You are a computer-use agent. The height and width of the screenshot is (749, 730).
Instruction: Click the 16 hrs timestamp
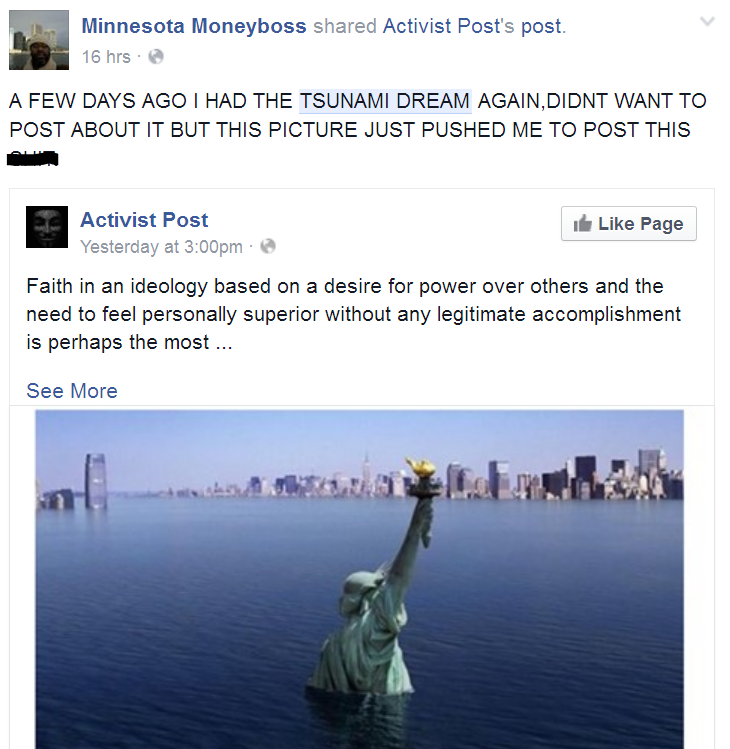click(x=106, y=57)
